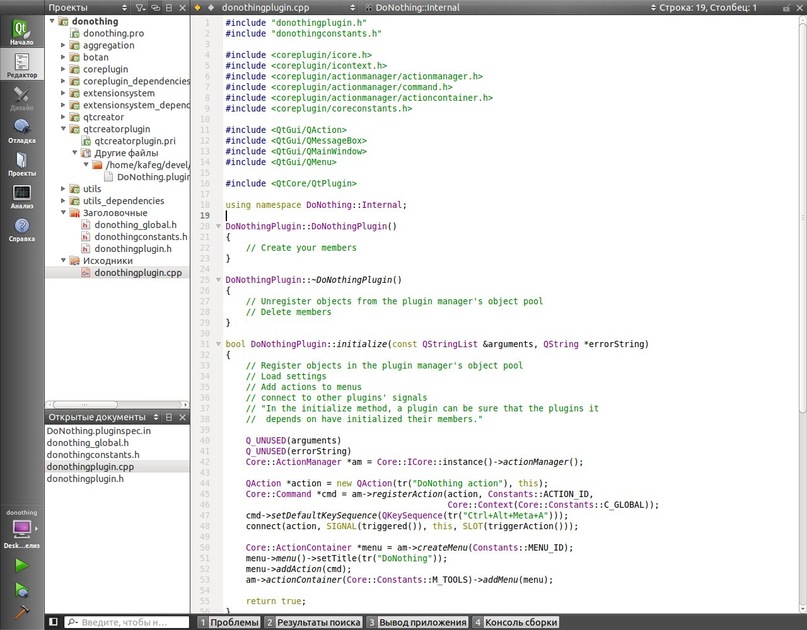Build project with the hammer icon
807x630 pixels.
pyautogui.click(x=21, y=612)
